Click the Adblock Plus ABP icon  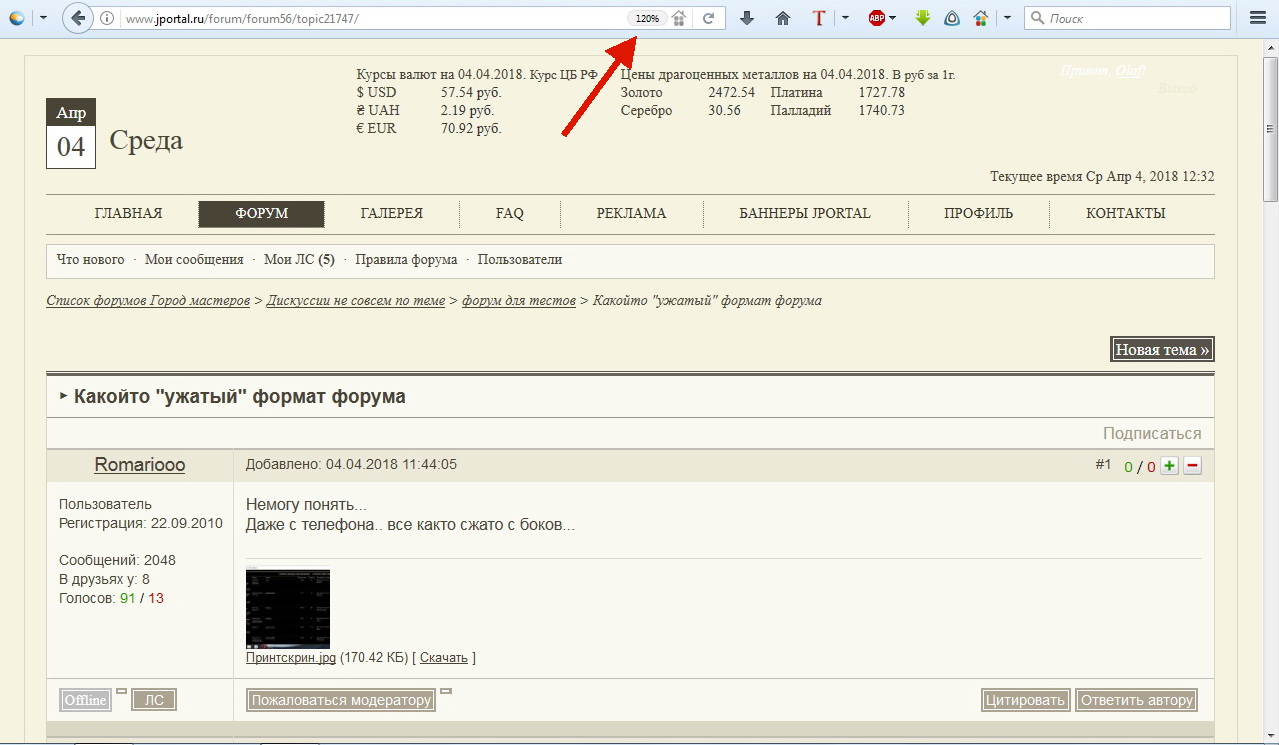[877, 18]
